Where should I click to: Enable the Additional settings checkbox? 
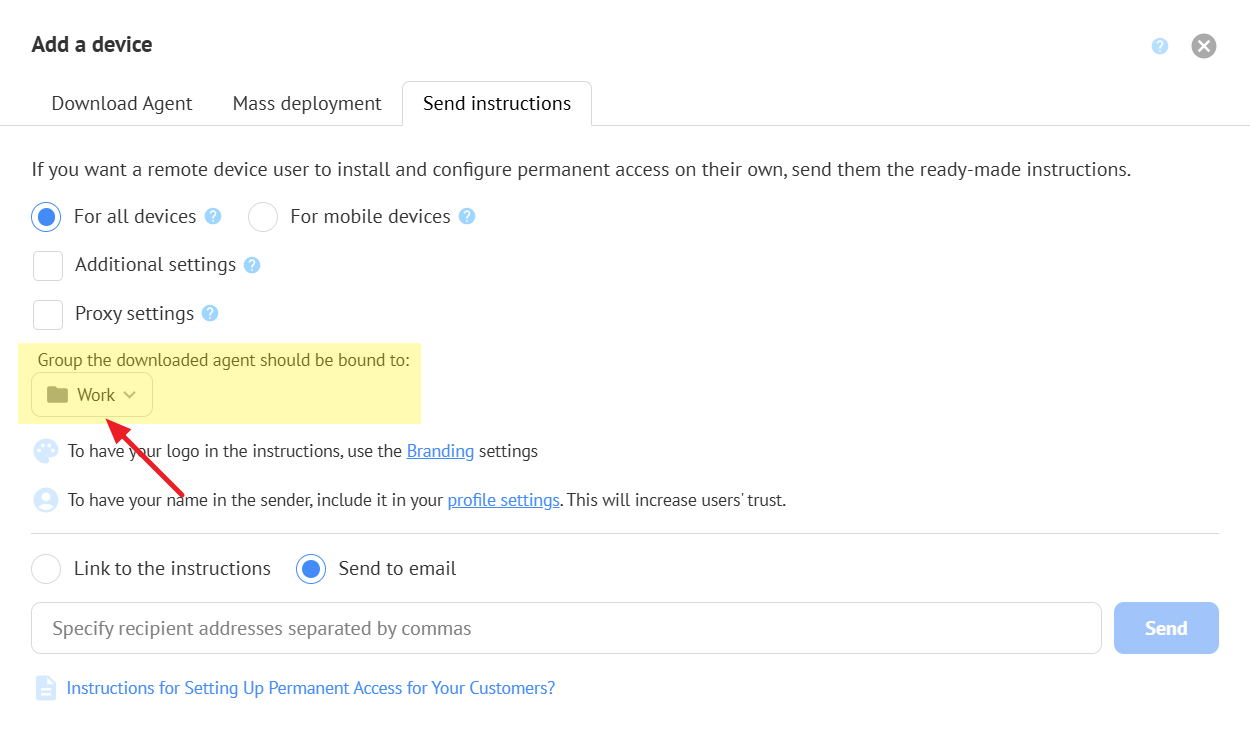pyautogui.click(x=48, y=266)
